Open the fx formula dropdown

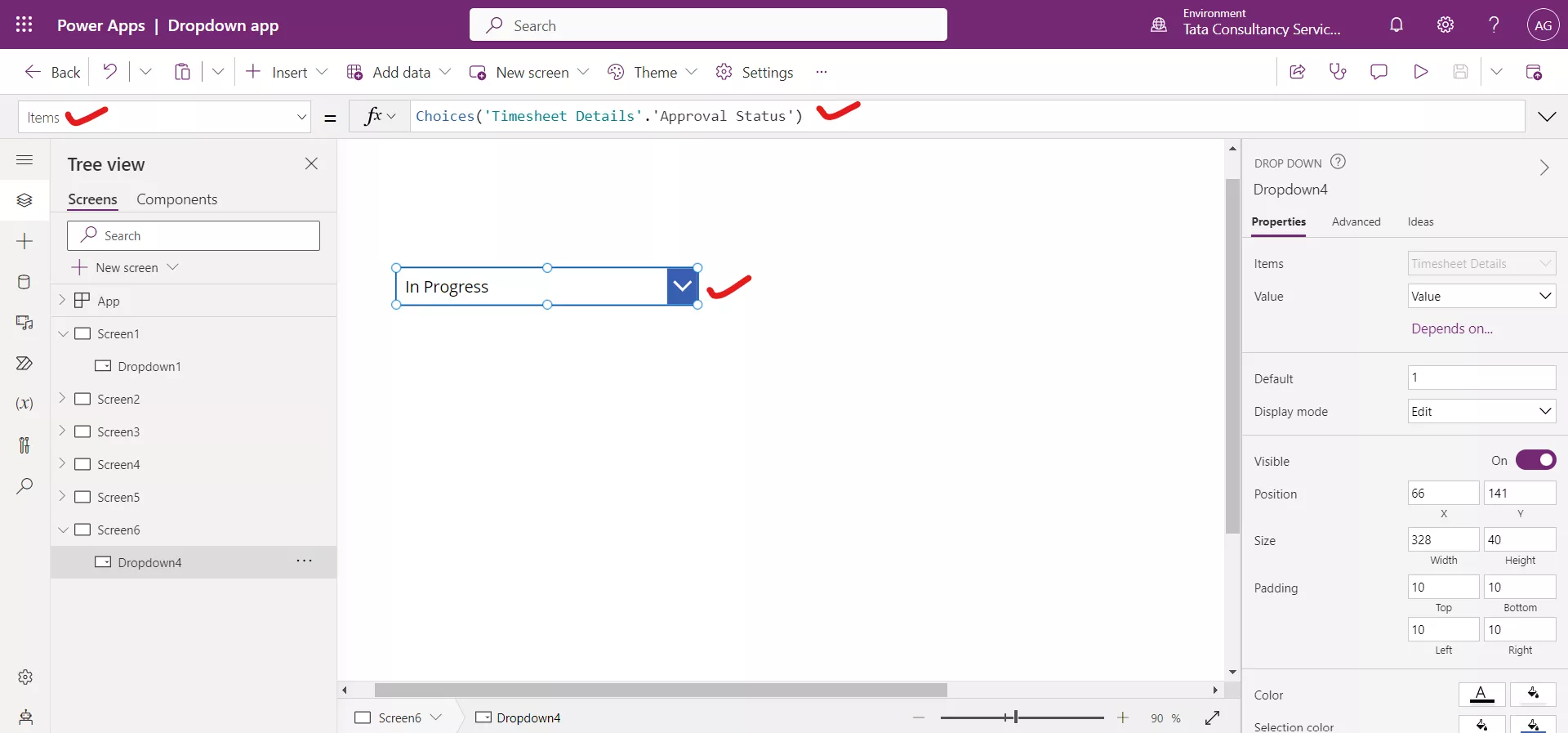click(380, 116)
